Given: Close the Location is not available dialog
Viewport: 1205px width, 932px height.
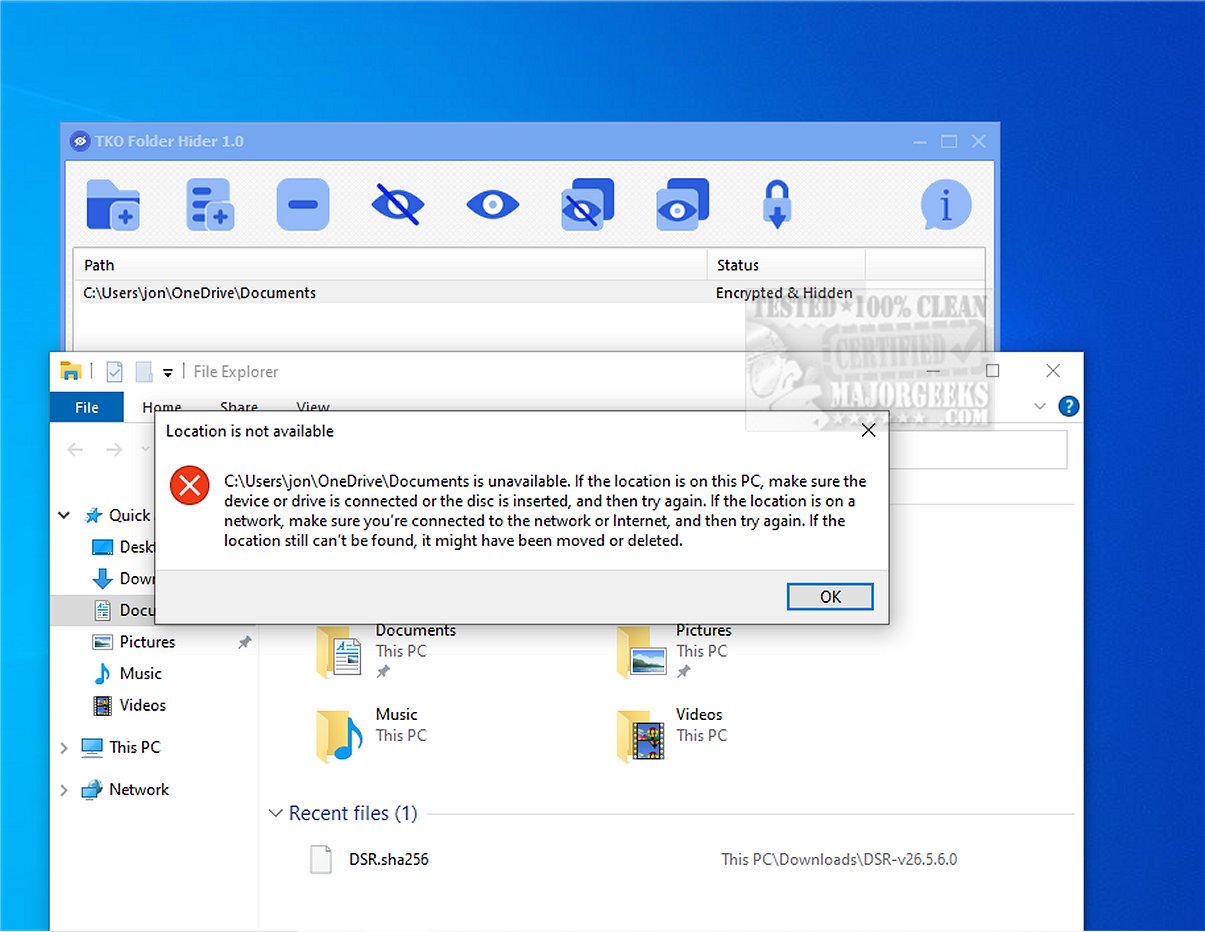Looking at the screenshot, I should click(x=868, y=431).
